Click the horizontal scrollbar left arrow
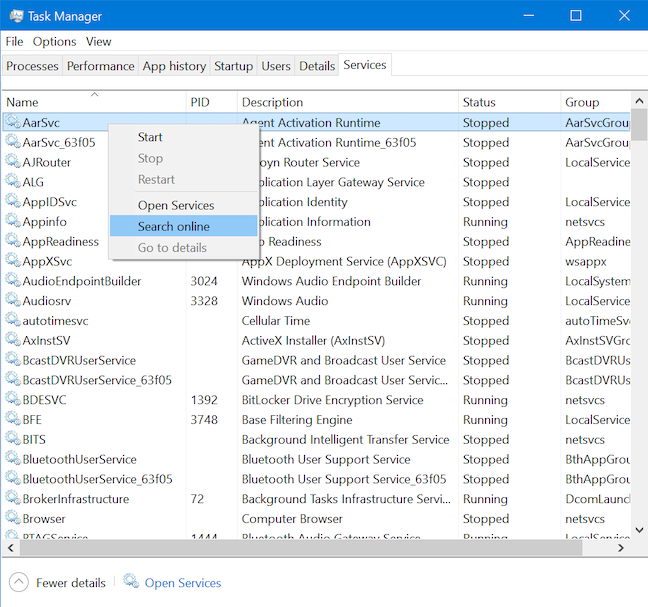The width and height of the screenshot is (648, 607). (x=11, y=548)
